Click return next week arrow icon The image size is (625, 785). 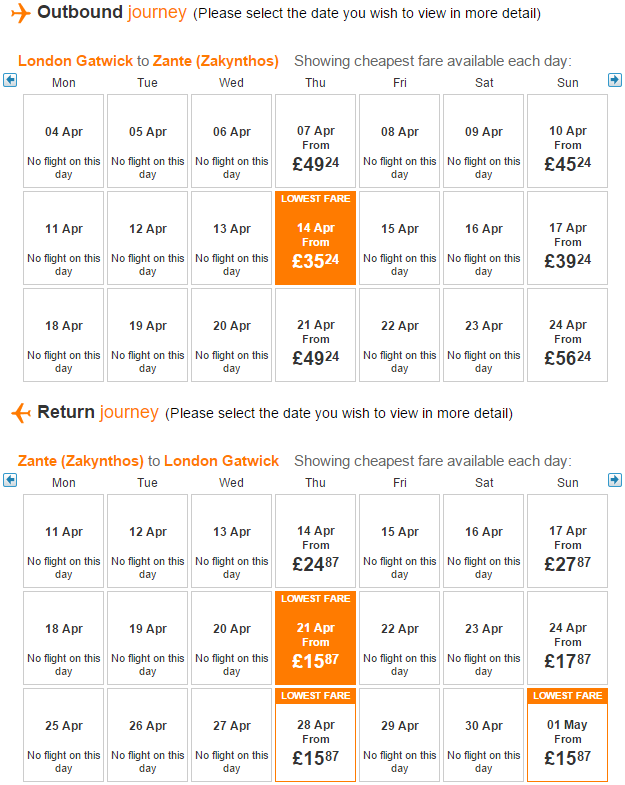click(615, 480)
